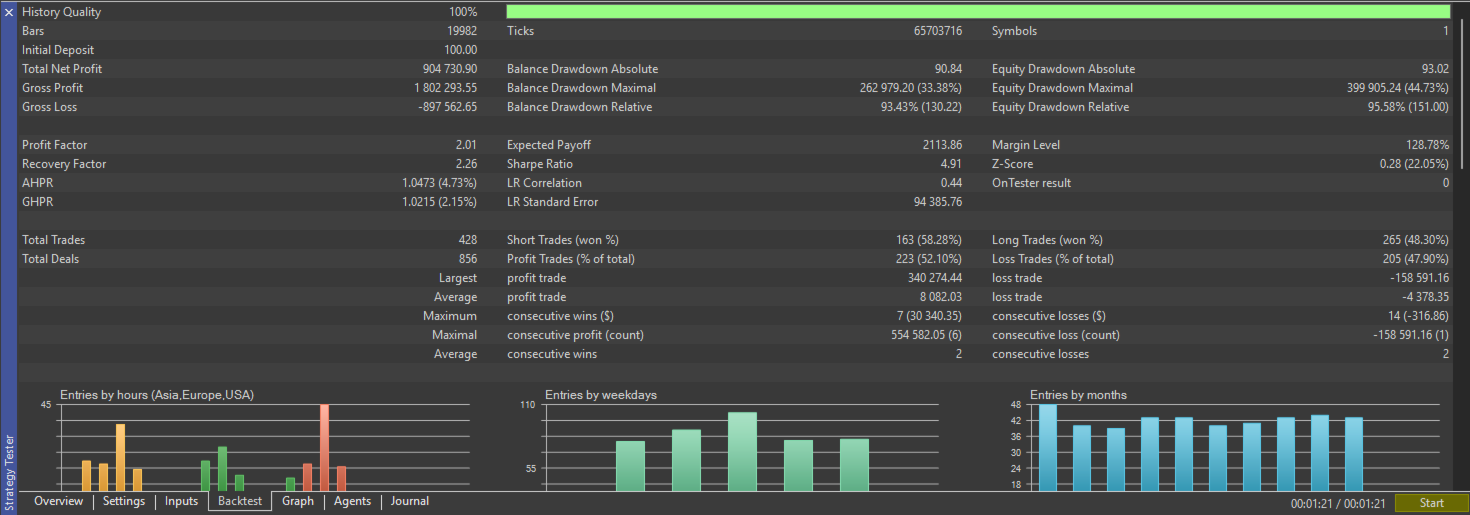Viewport: 1470px width, 515px height.
Task: Click the tallest red bar in the hours chart
Action: pyautogui.click(x=324, y=446)
